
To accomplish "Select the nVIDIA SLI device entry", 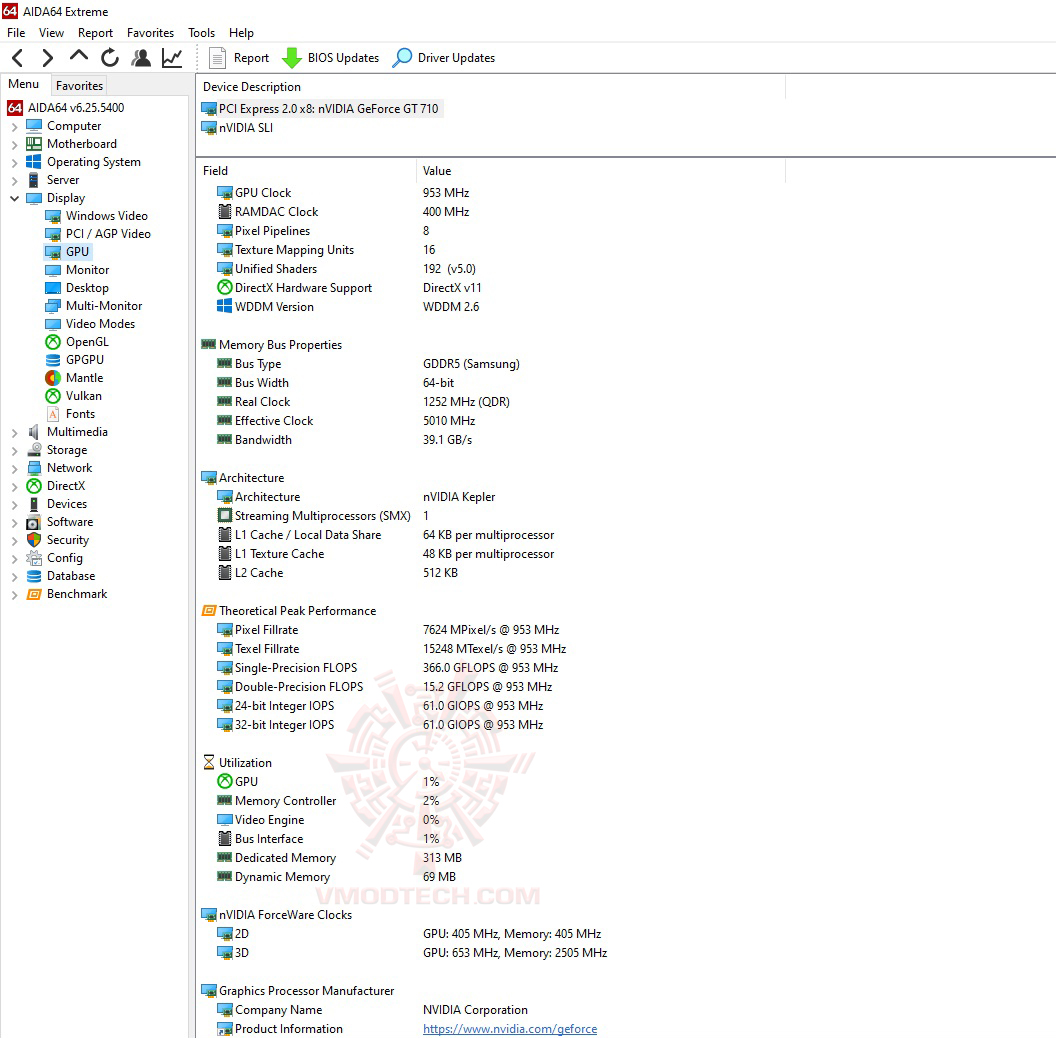I will (x=238, y=128).
